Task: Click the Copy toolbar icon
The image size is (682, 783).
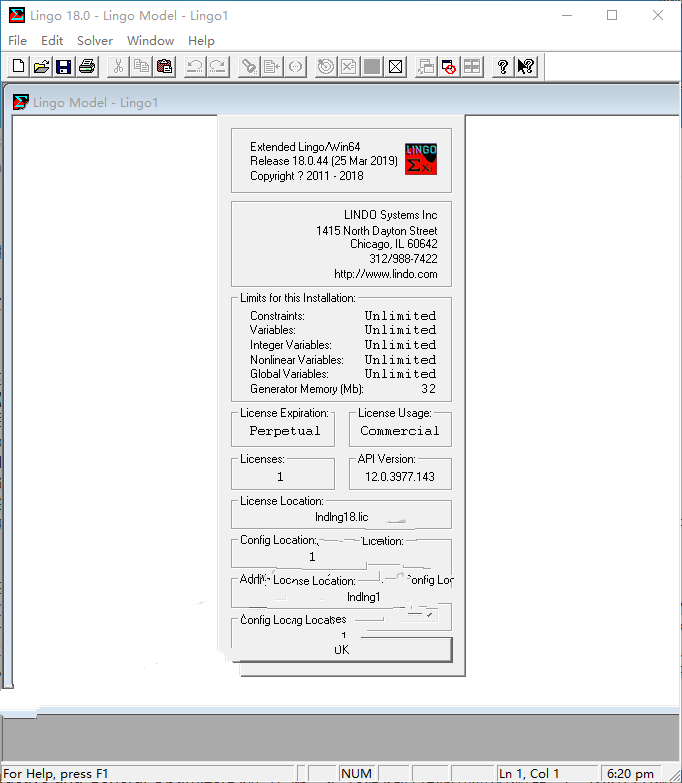Action: pyautogui.click(x=141, y=66)
